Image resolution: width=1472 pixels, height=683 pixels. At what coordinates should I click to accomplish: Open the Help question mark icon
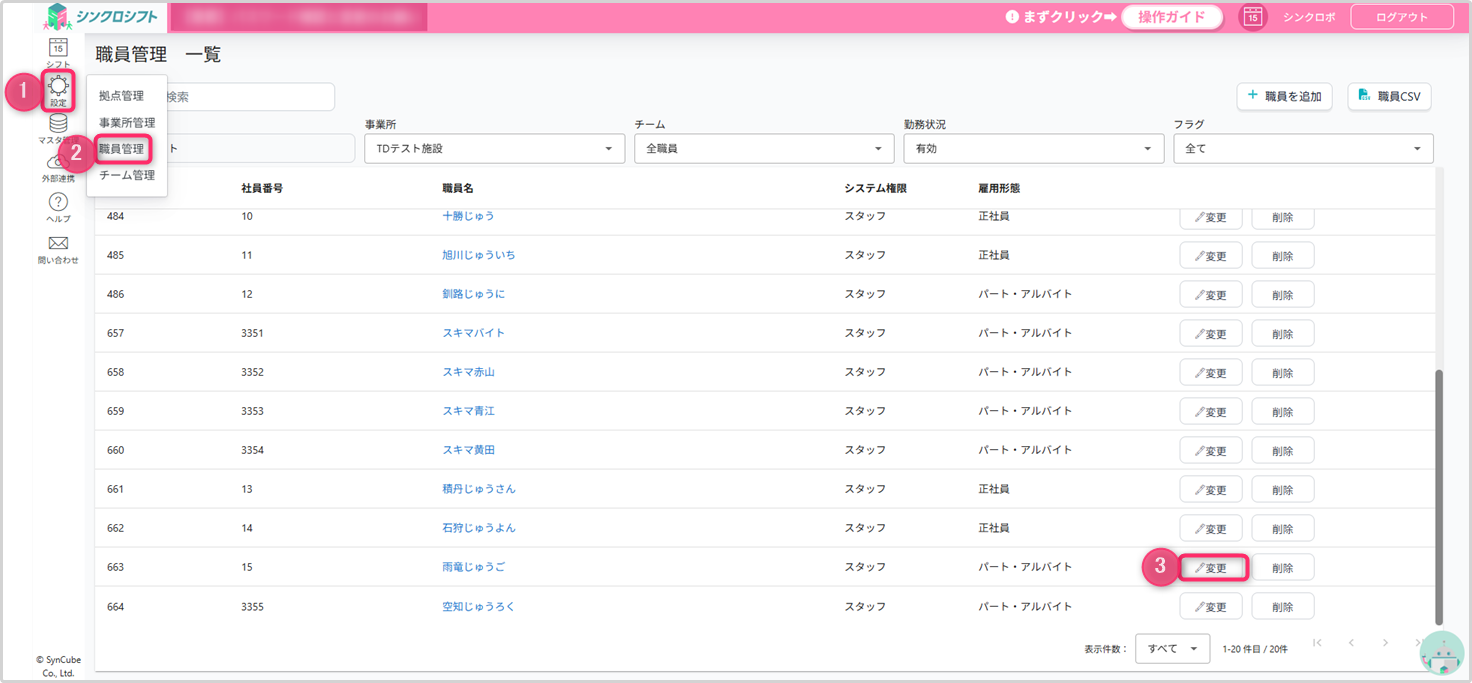coord(58,202)
